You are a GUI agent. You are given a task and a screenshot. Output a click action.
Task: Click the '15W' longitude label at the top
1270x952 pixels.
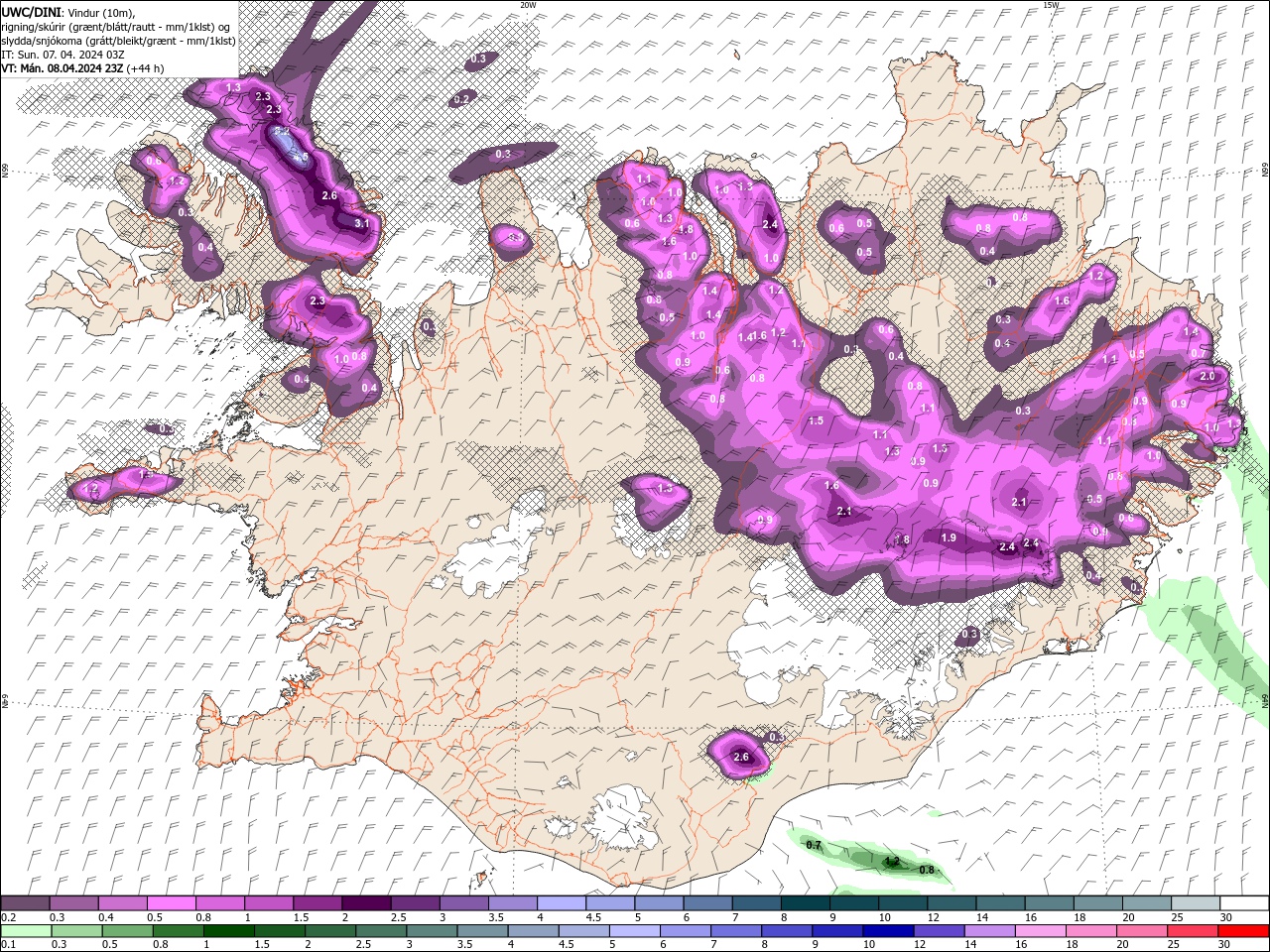click(x=1052, y=5)
